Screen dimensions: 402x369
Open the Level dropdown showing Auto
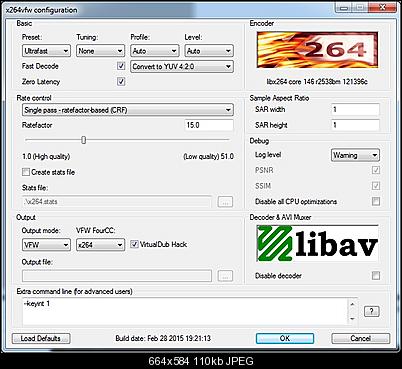[209, 51]
